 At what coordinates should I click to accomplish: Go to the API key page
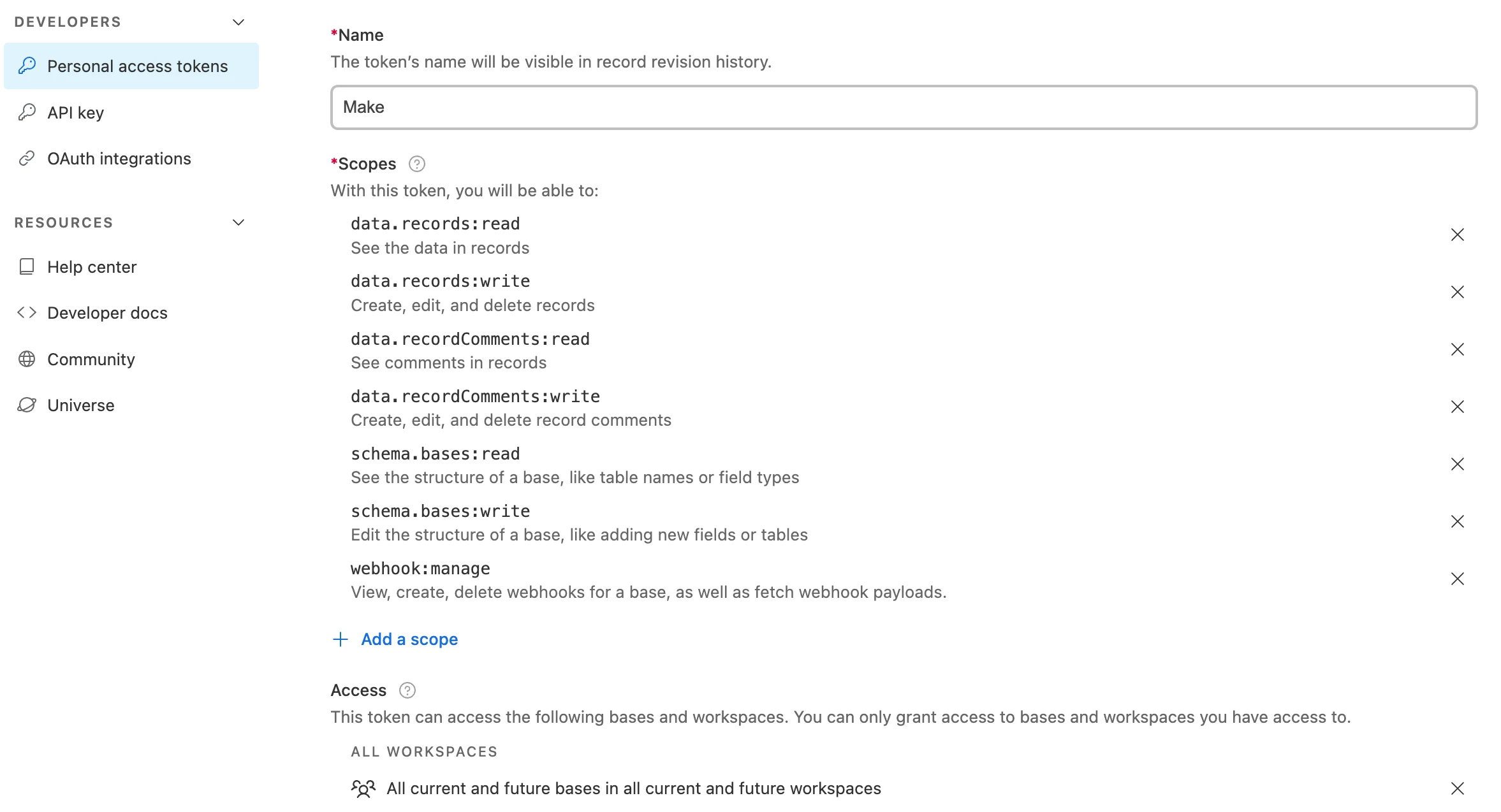[x=75, y=113]
